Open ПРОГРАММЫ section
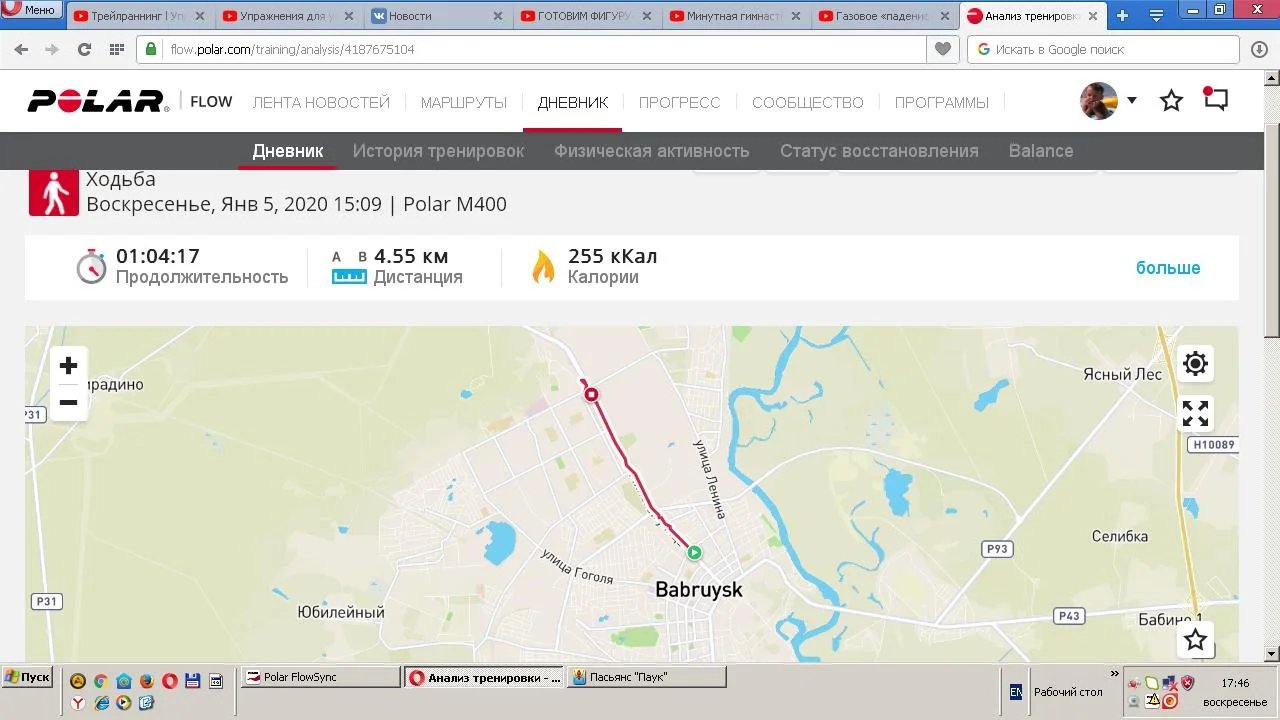 click(x=942, y=102)
